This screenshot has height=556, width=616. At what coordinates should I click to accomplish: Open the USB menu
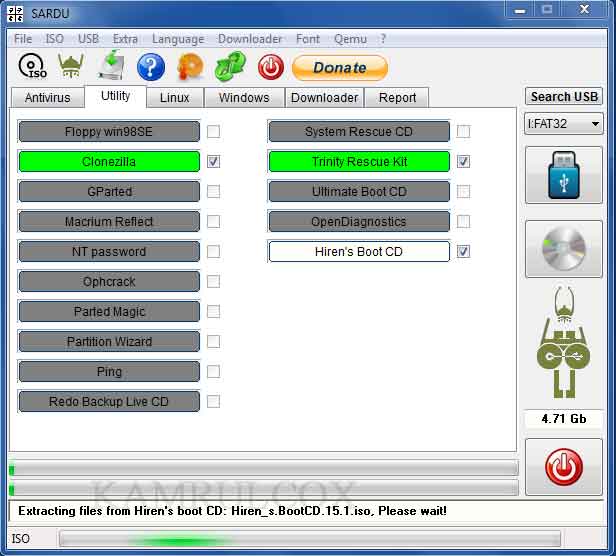coord(88,39)
